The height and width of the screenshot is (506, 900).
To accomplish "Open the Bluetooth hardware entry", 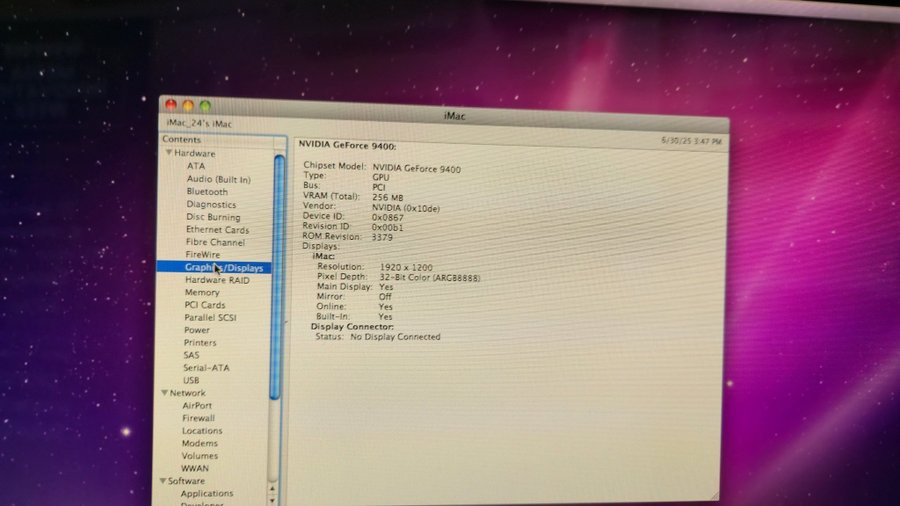I will point(207,192).
